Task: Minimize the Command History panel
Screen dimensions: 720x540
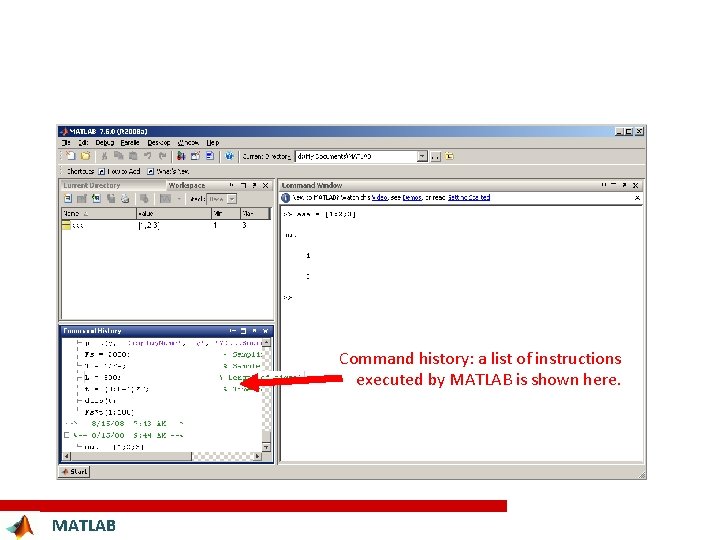Action: coord(232,331)
